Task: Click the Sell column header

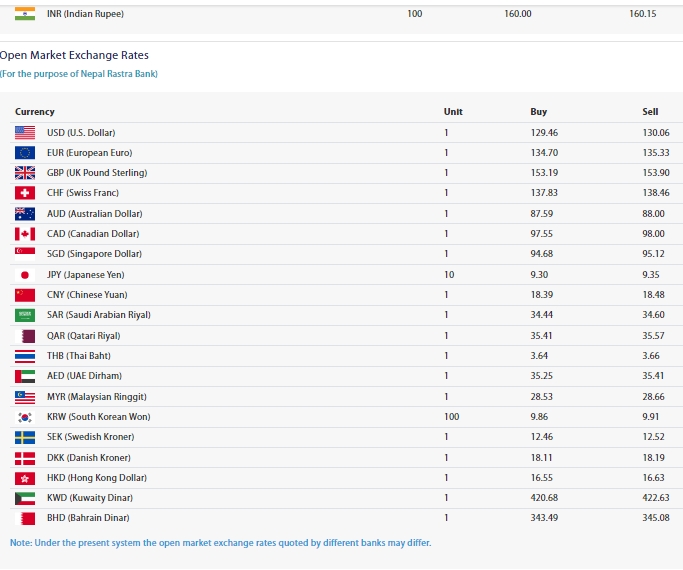Action: (650, 112)
